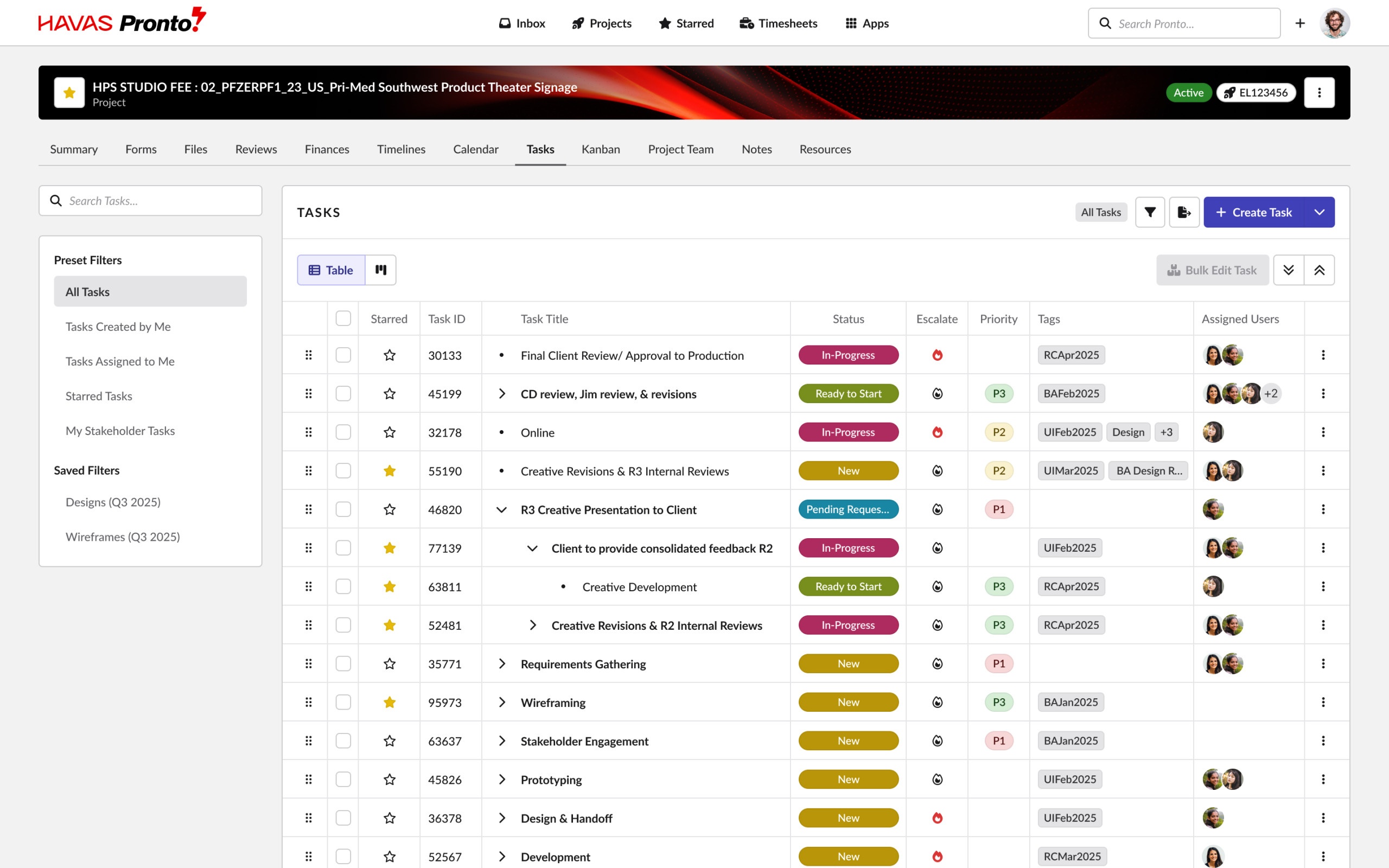The width and height of the screenshot is (1389, 868).
Task: Check the box for task 30133
Action: 343,355
